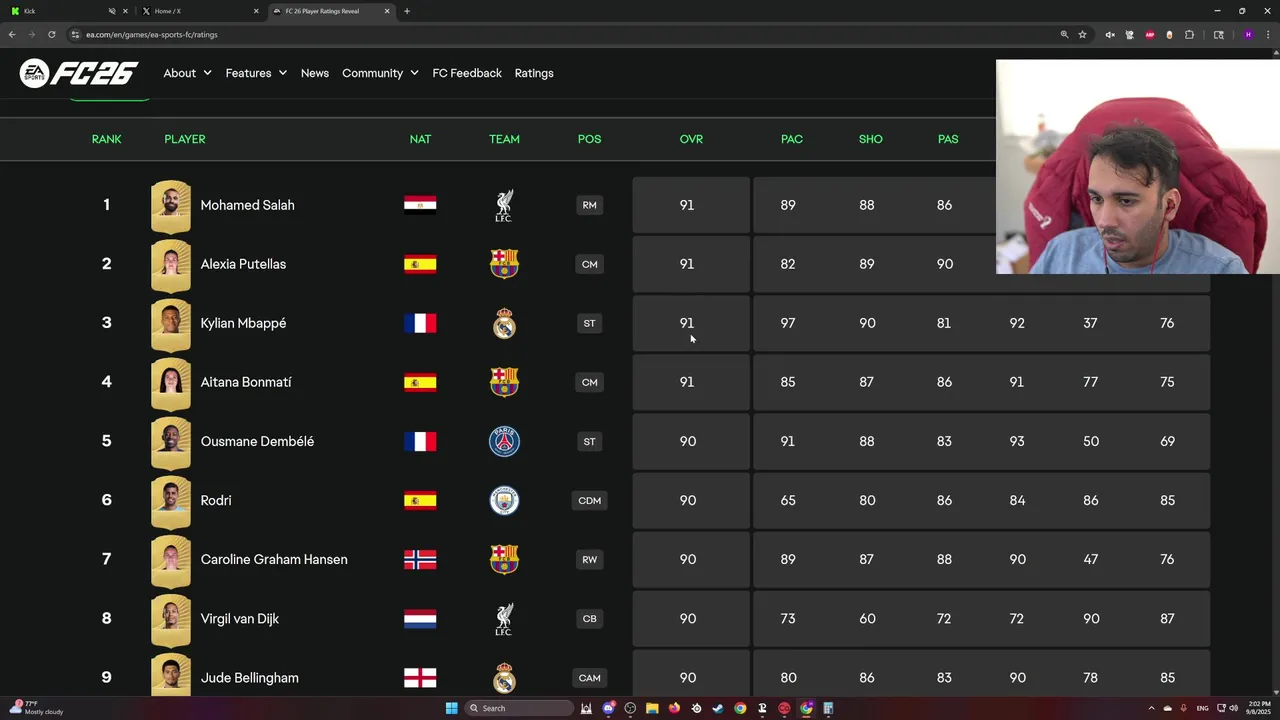Open the browser profile avatar H
1280x720 pixels.
1248,34
